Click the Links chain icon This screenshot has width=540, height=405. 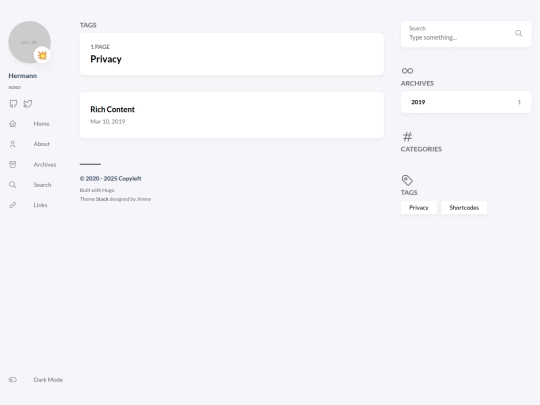click(x=13, y=205)
